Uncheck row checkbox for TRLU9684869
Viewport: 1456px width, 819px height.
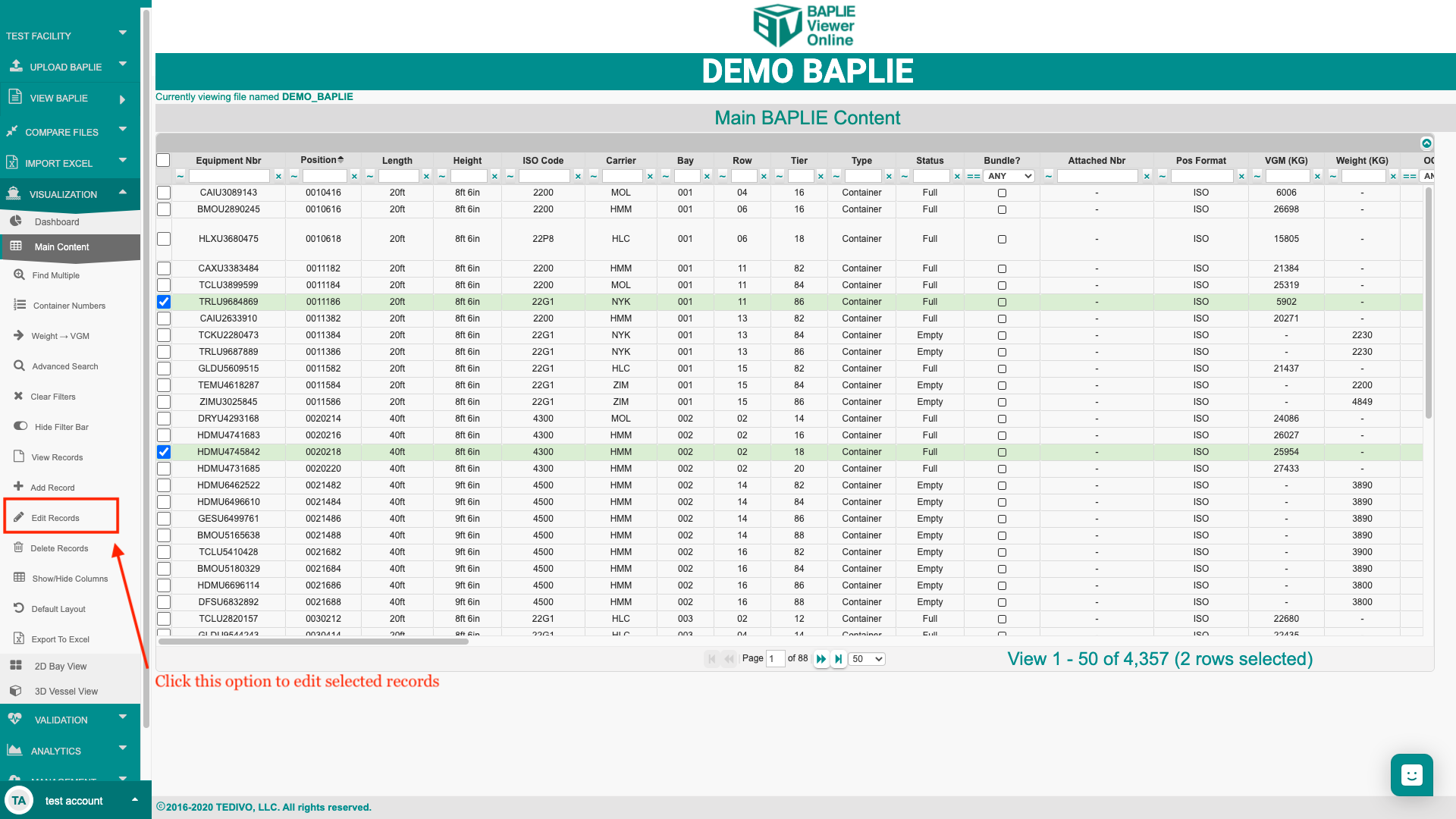164,302
